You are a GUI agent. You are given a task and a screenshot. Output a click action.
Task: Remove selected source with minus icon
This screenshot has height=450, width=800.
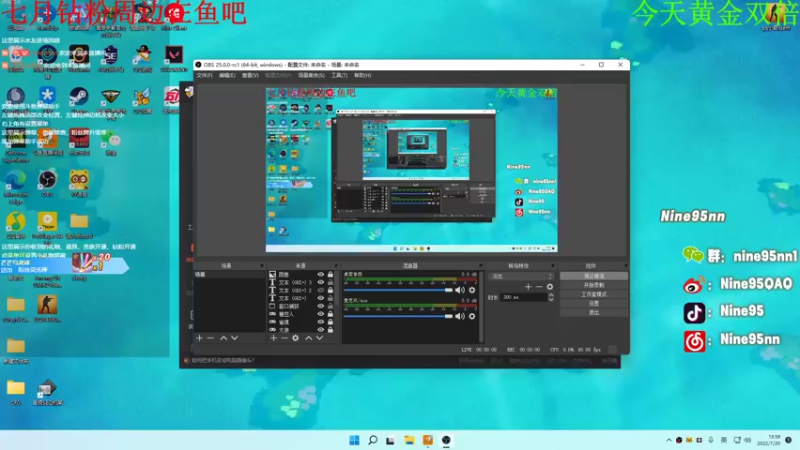(x=284, y=338)
